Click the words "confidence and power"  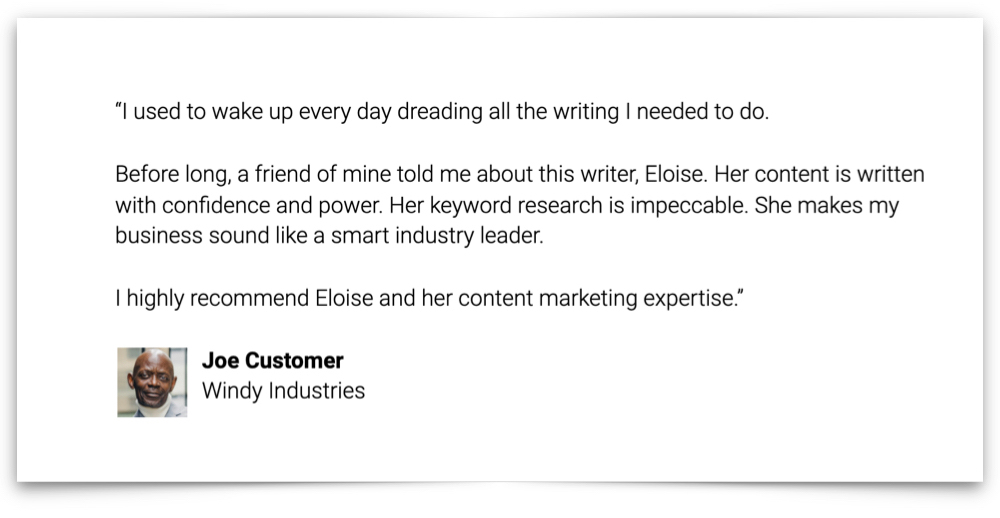(x=272, y=205)
